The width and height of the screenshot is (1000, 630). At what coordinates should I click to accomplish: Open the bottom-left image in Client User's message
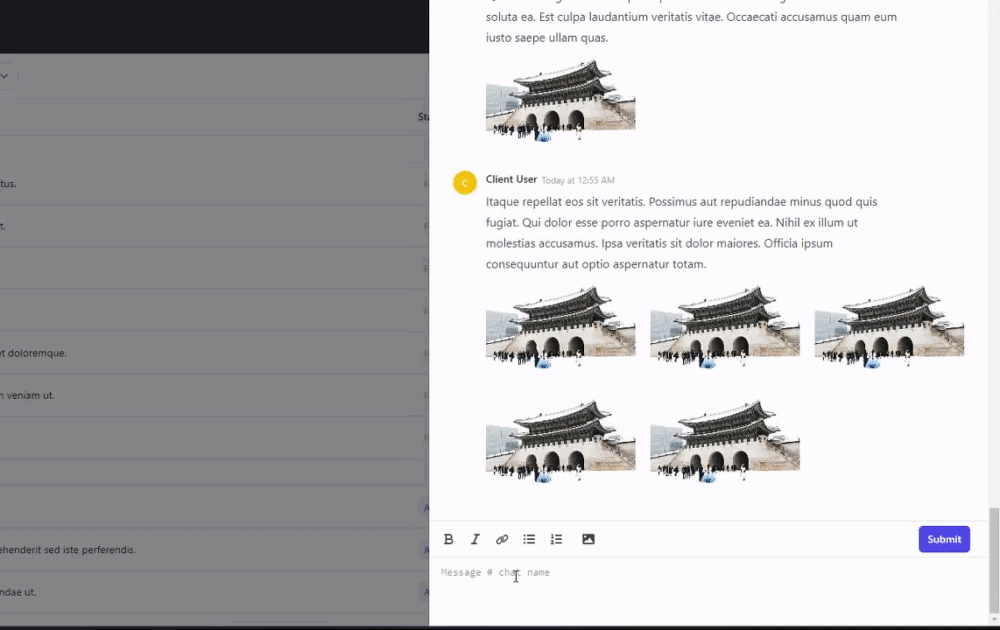tap(560, 441)
